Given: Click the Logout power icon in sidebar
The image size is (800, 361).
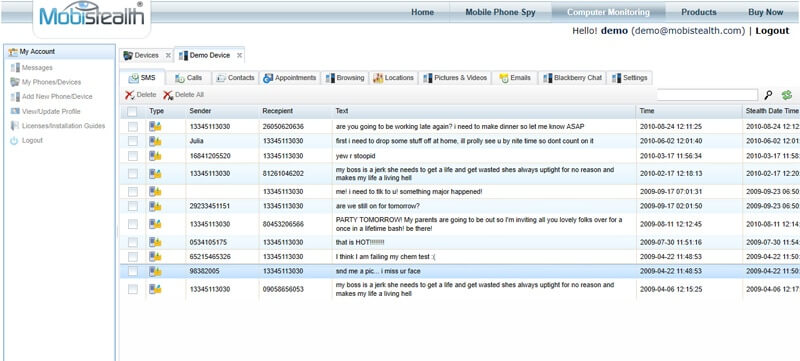Looking at the screenshot, I should pyautogui.click(x=14, y=141).
